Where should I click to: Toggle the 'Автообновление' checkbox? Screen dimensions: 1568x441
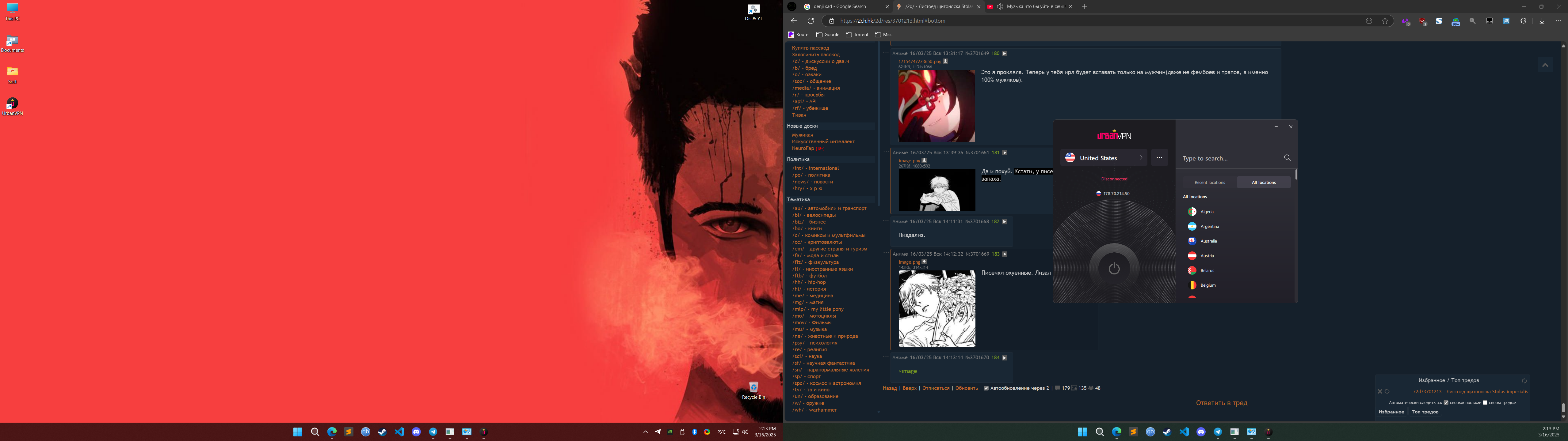pos(986,388)
